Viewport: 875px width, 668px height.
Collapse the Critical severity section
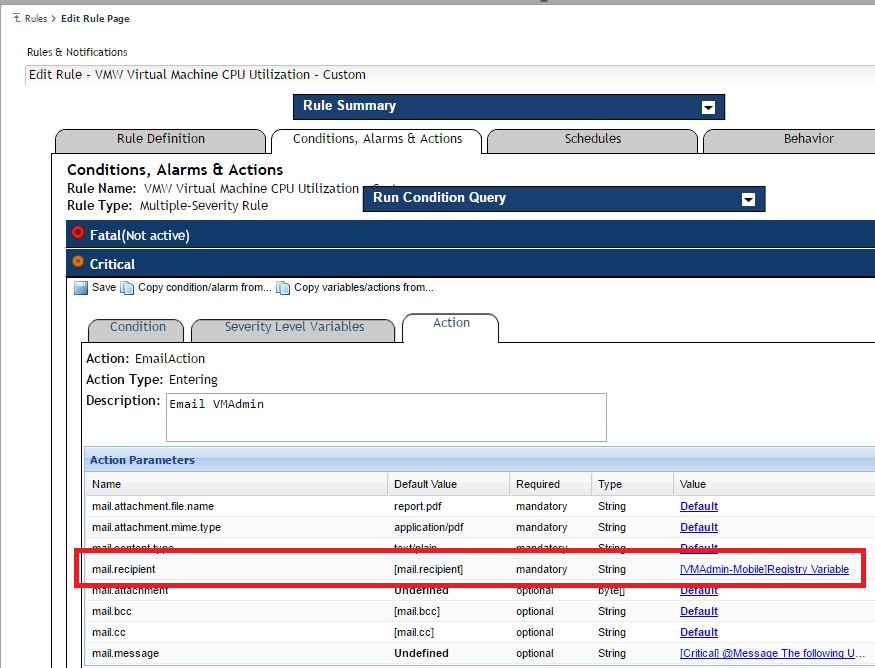point(112,264)
